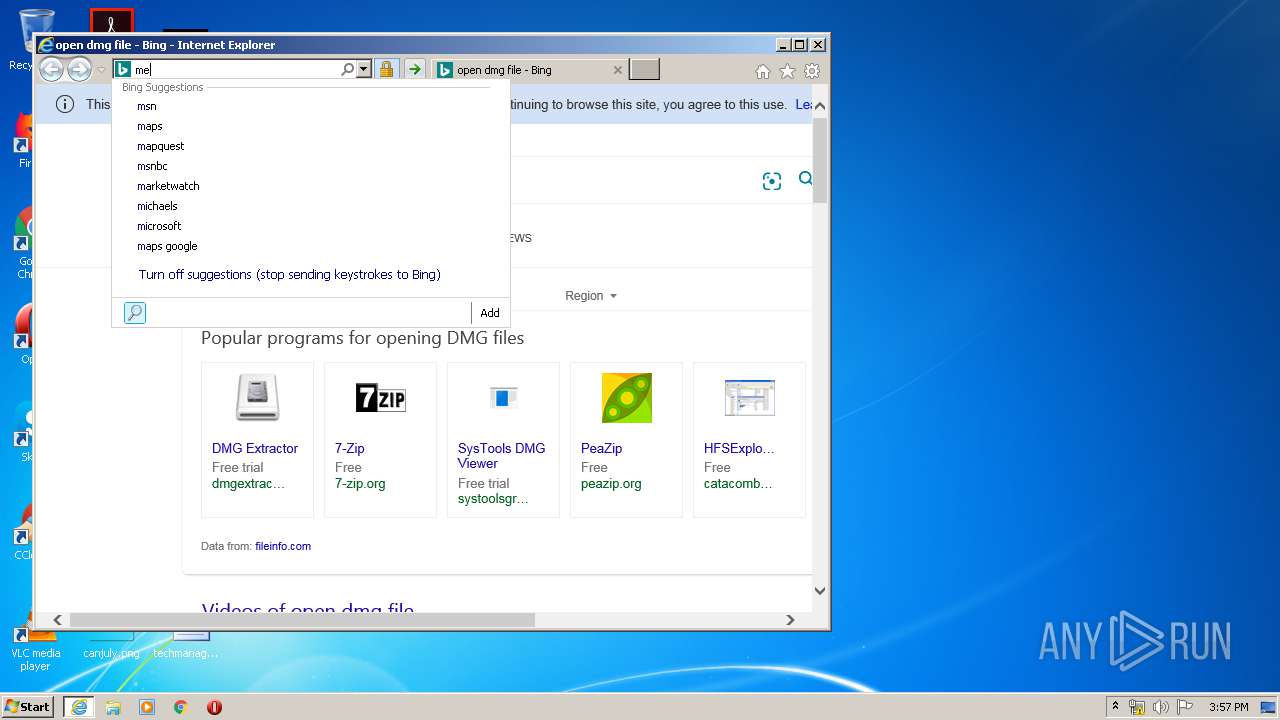Click the red Opera-like taskbar icon
The width and height of the screenshot is (1280, 720).
pos(214,707)
